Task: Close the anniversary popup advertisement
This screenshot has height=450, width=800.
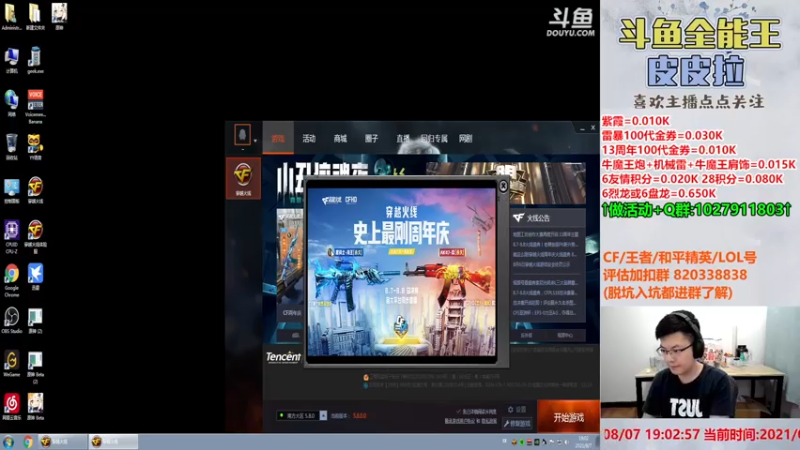Action: pyautogui.click(x=503, y=186)
